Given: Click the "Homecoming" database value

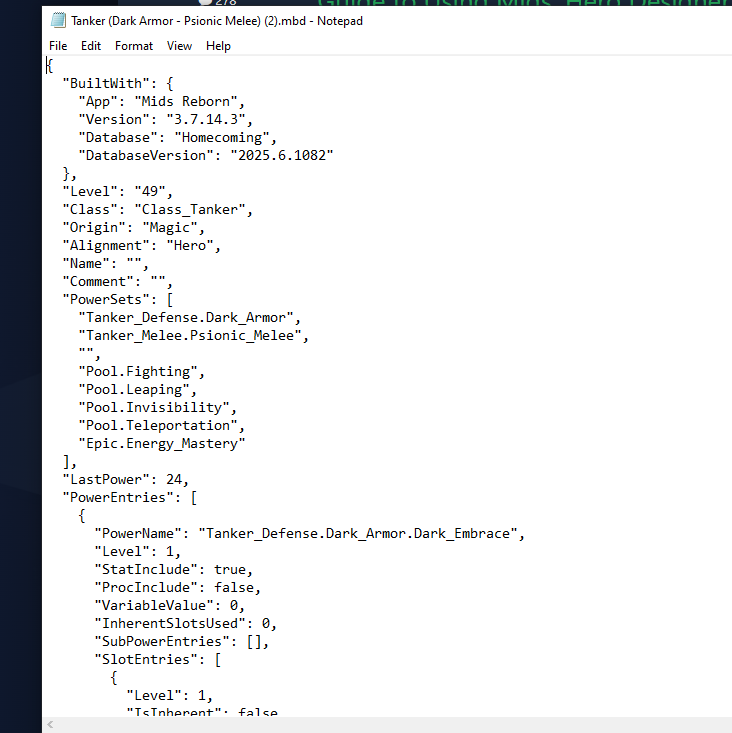Looking at the screenshot, I should click(222, 137).
